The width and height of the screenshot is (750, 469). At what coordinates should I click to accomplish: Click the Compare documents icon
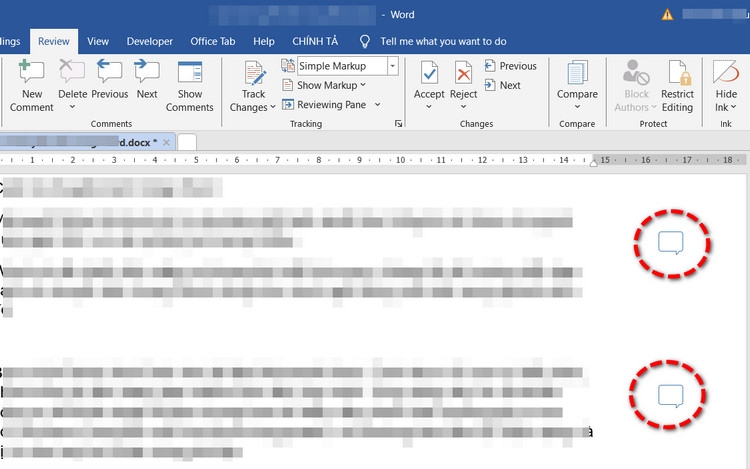(577, 73)
